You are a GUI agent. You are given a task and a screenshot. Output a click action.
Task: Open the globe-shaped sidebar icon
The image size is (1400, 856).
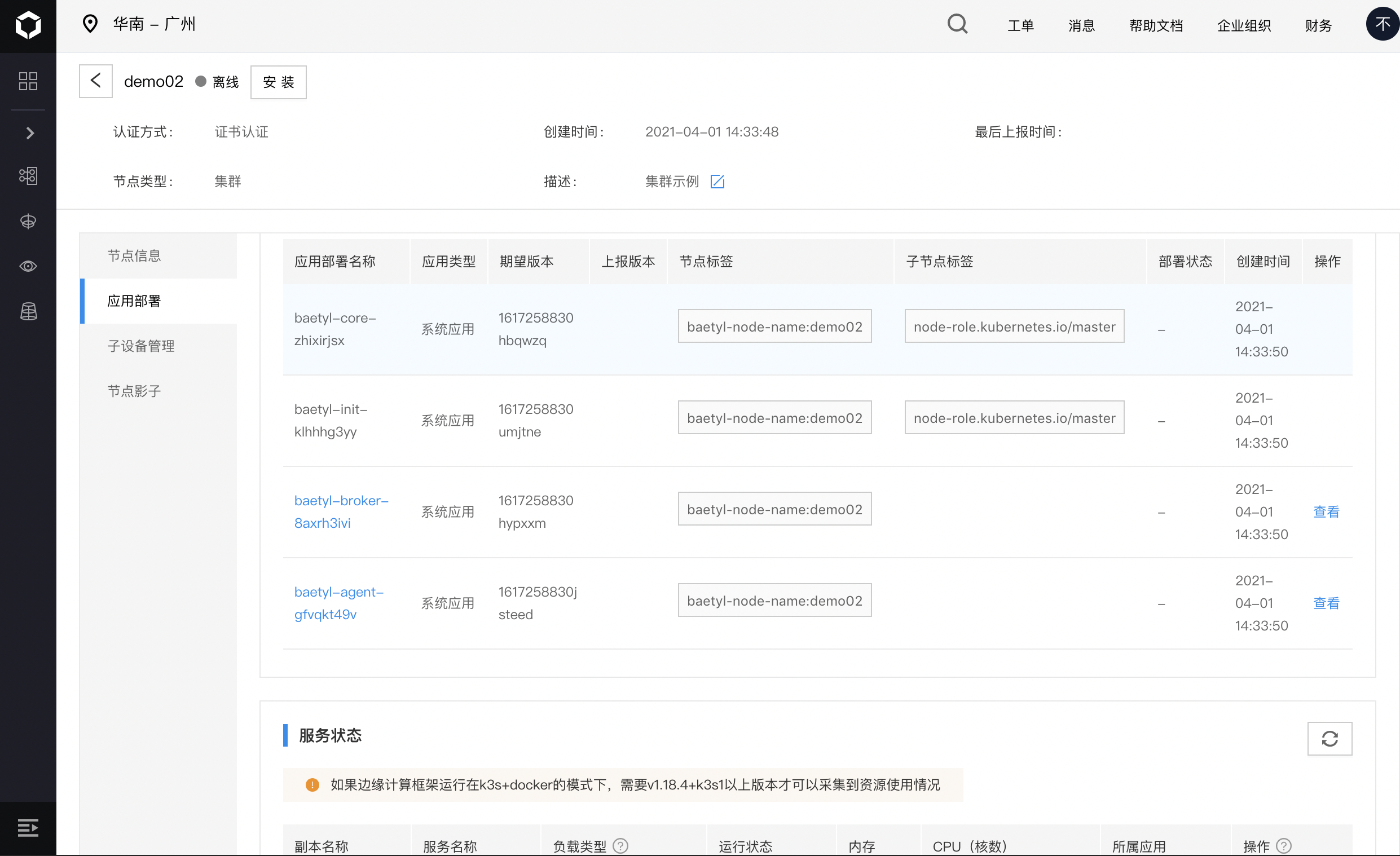(28, 221)
